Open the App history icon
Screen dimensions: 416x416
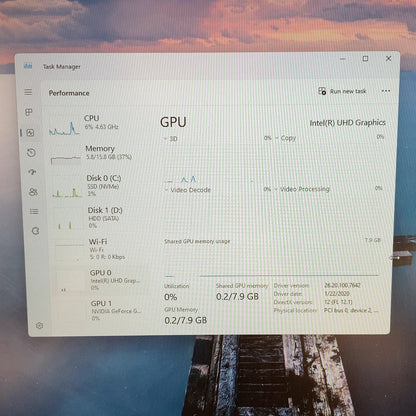31,153
